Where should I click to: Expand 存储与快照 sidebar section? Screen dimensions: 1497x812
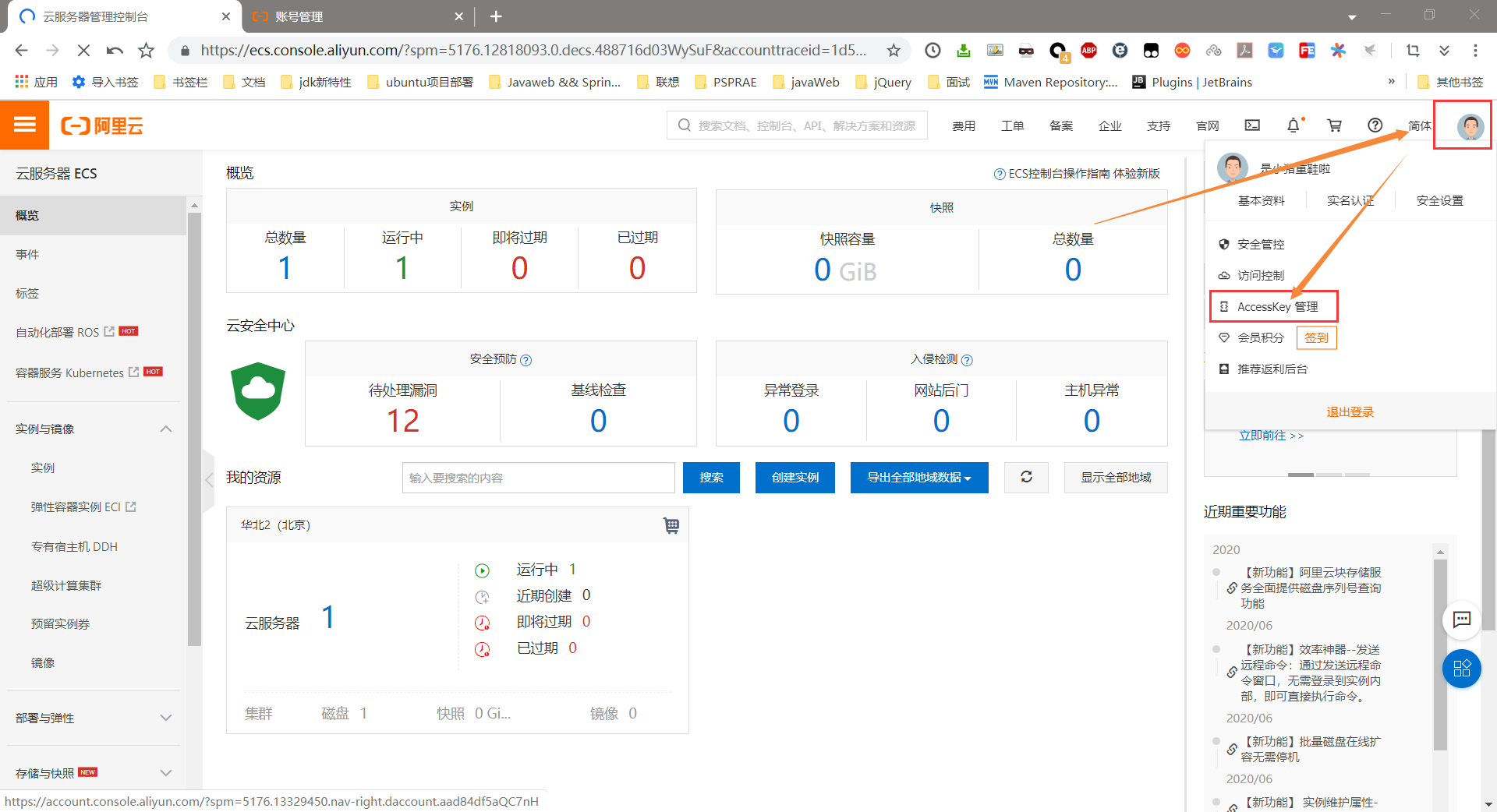166,773
